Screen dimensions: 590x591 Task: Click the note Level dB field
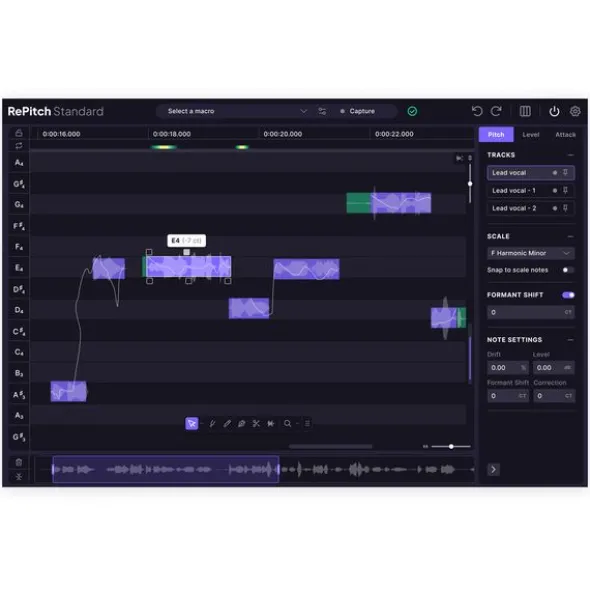(553, 367)
